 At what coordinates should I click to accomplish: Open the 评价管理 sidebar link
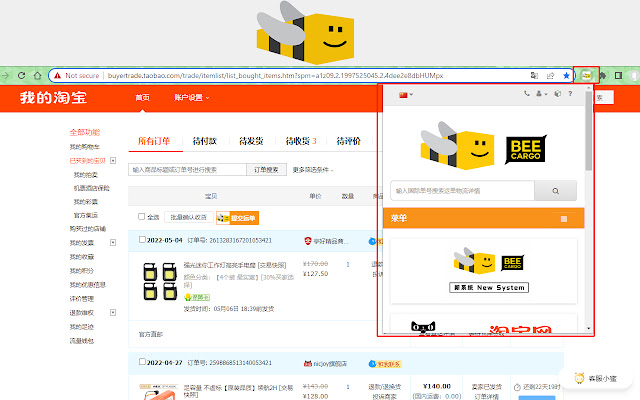point(82,299)
